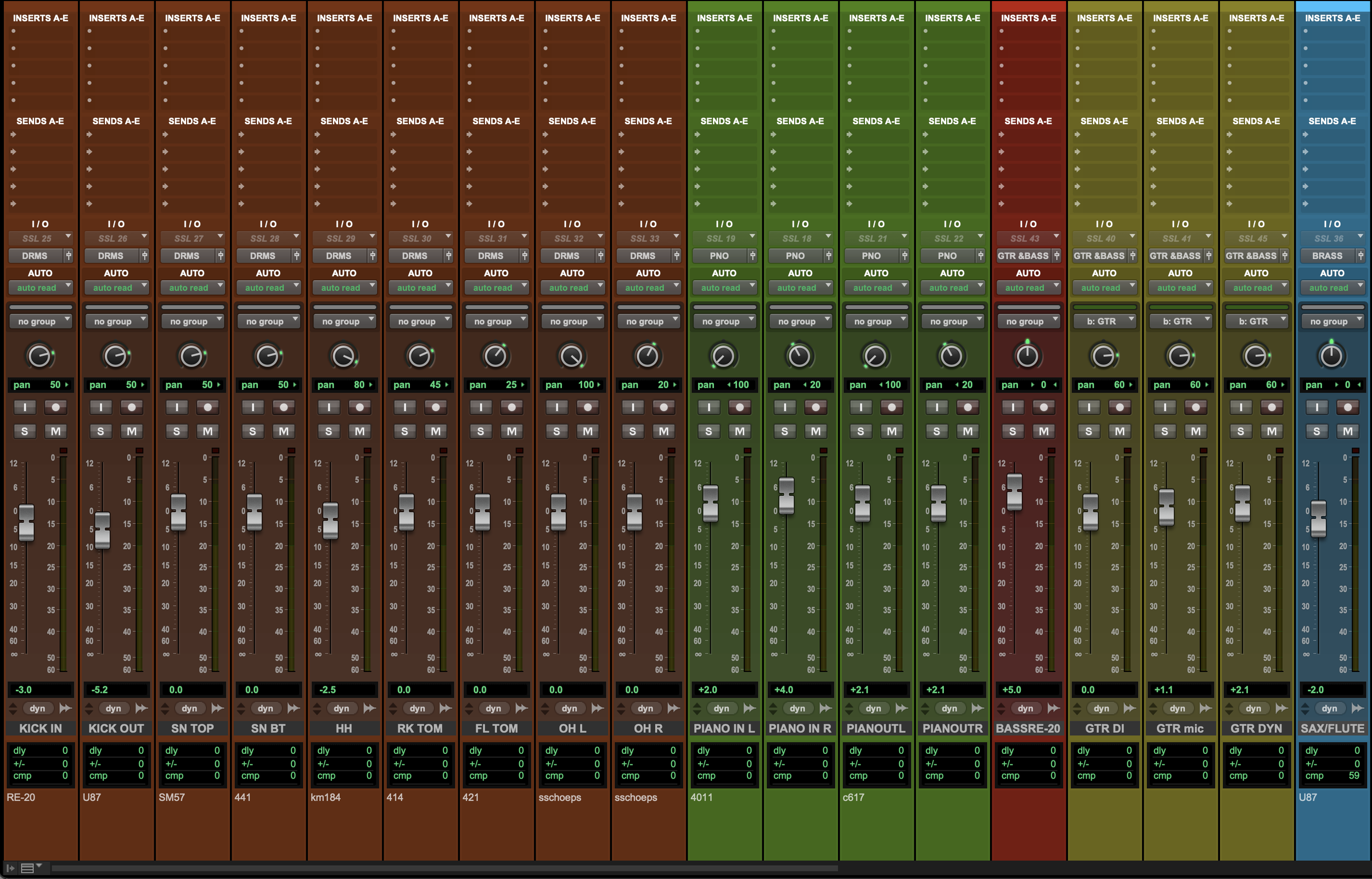The image size is (1372, 879).
Task: Record-enable the PIANO IN R track
Action: (x=816, y=406)
